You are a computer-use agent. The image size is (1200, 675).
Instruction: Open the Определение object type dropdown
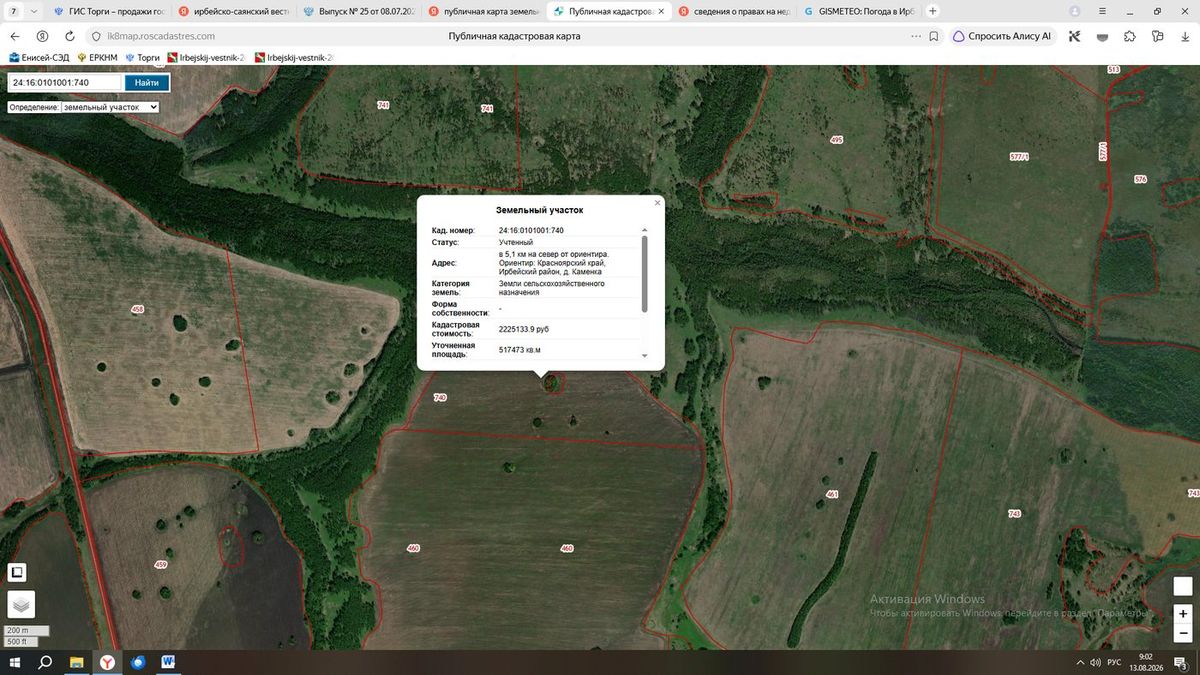click(x=110, y=106)
